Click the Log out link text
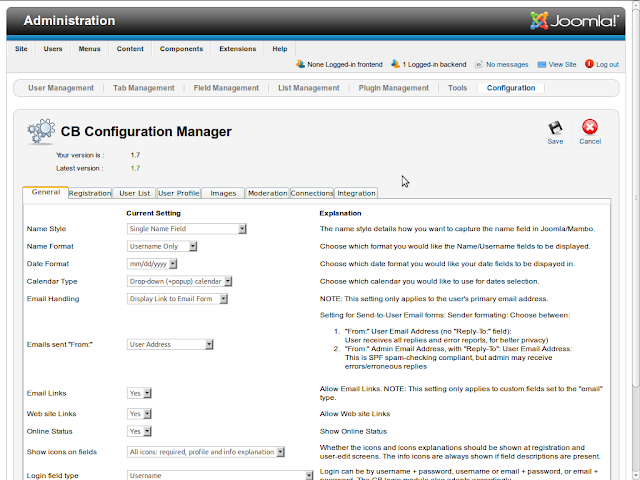 tap(607, 64)
